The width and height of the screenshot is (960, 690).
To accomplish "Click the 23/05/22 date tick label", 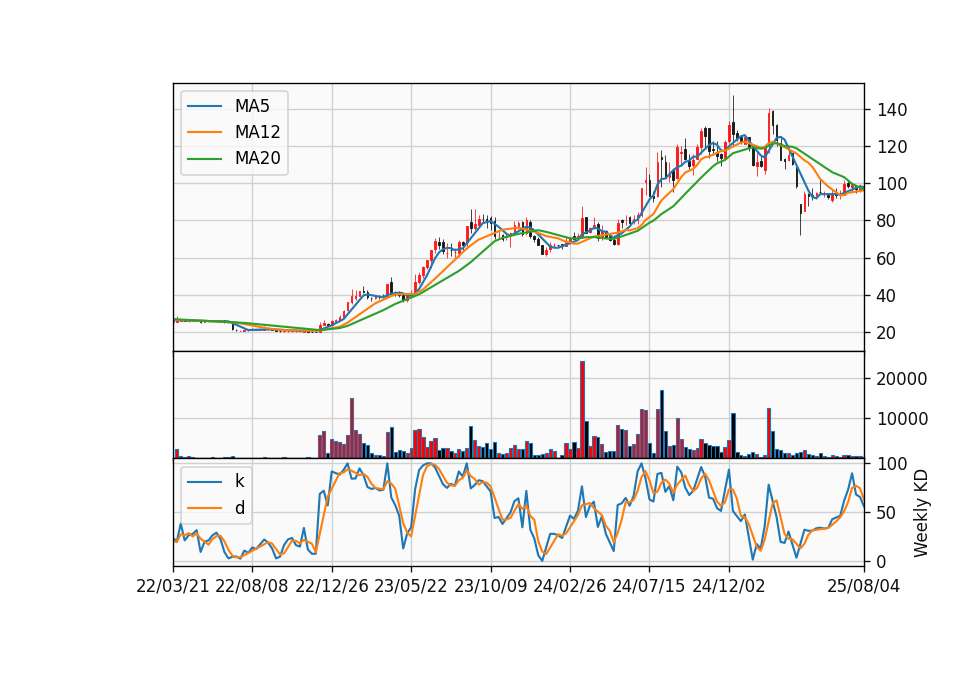I will [x=411, y=586].
